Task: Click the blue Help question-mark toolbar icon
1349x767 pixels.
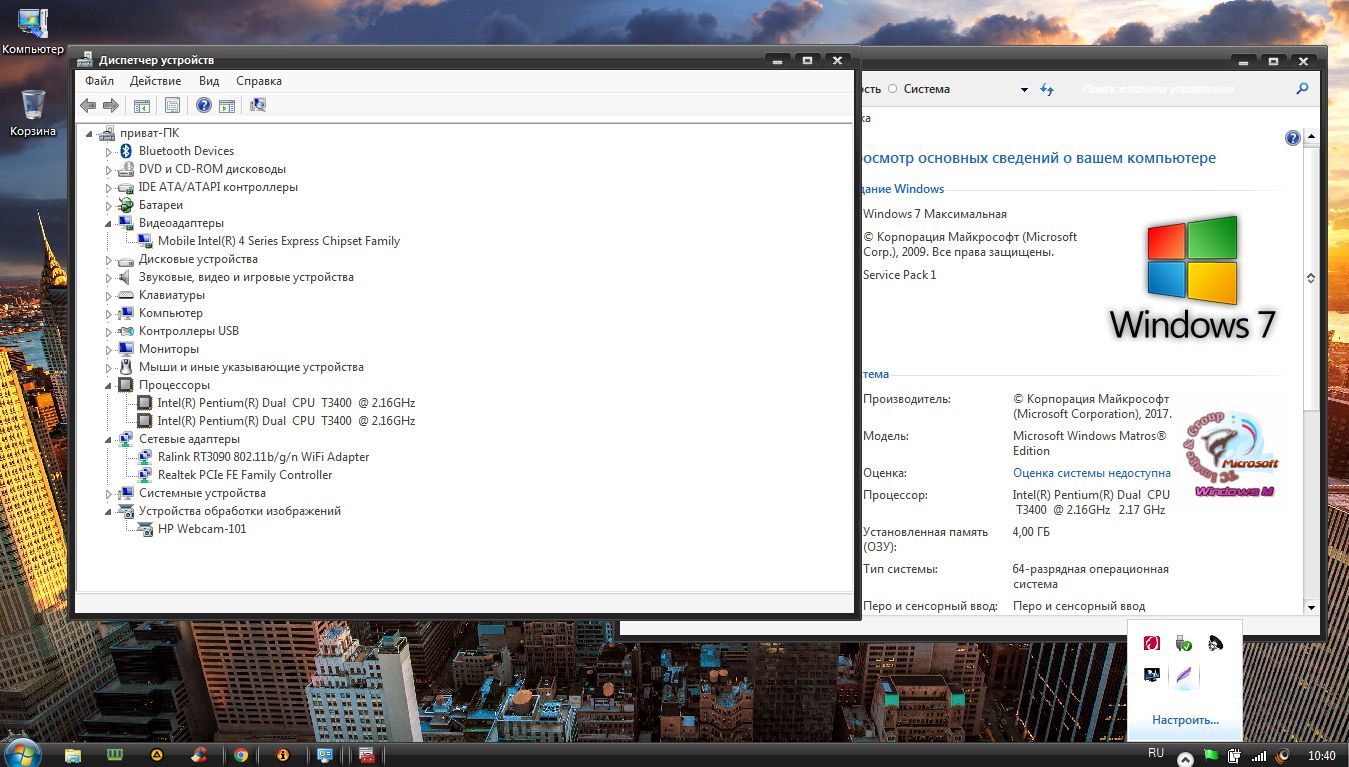Action: (204, 105)
